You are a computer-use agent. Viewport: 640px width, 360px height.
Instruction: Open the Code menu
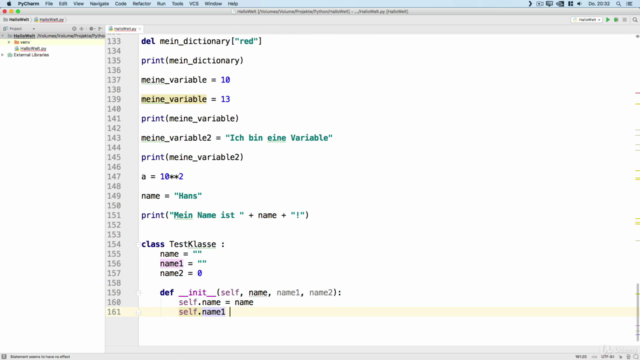(x=120, y=4)
